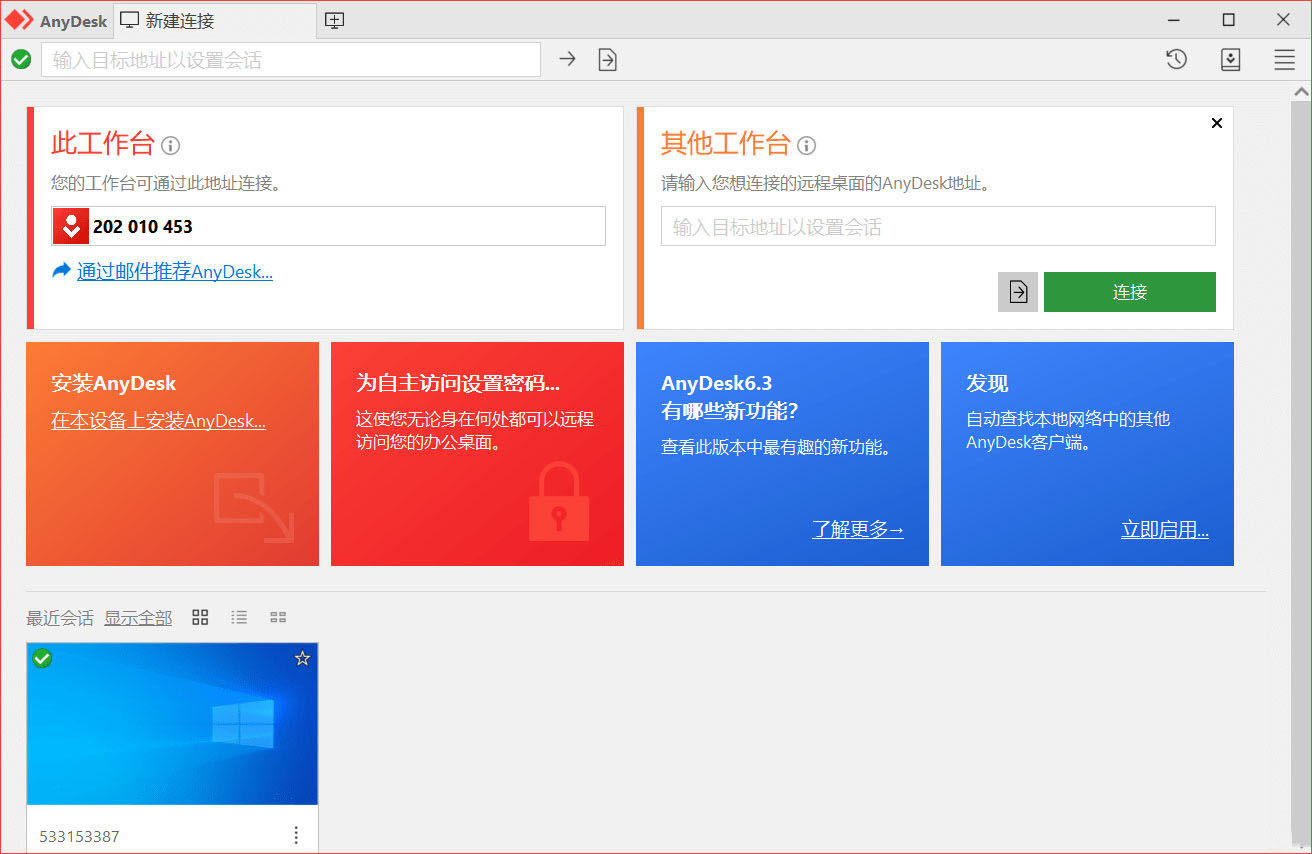Click the red AnyDesk ID icon
The image size is (1312, 854).
coord(70,226)
